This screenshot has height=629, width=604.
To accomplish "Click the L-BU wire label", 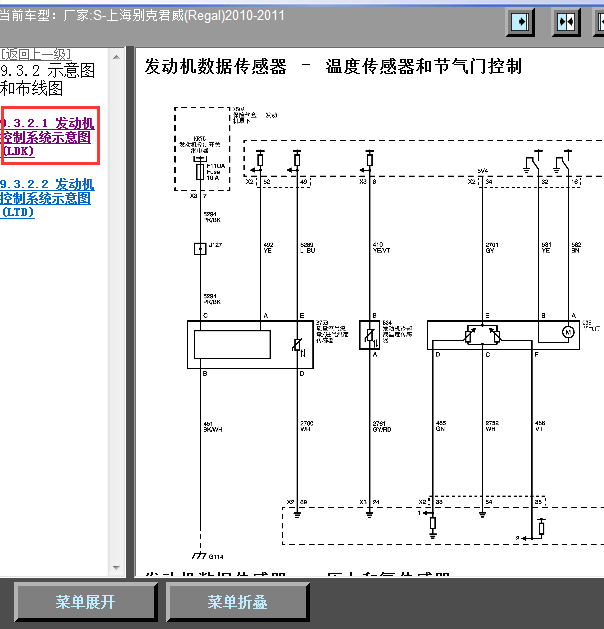I will coord(308,250).
